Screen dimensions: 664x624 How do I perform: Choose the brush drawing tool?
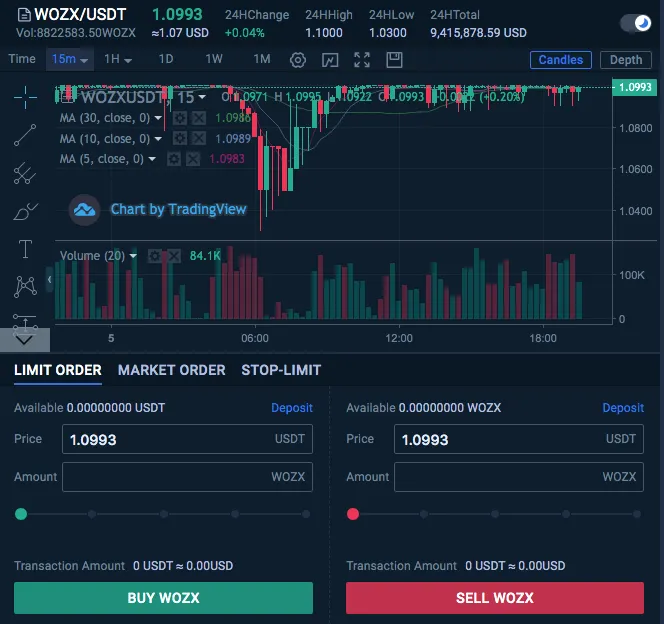pyautogui.click(x=26, y=212)
